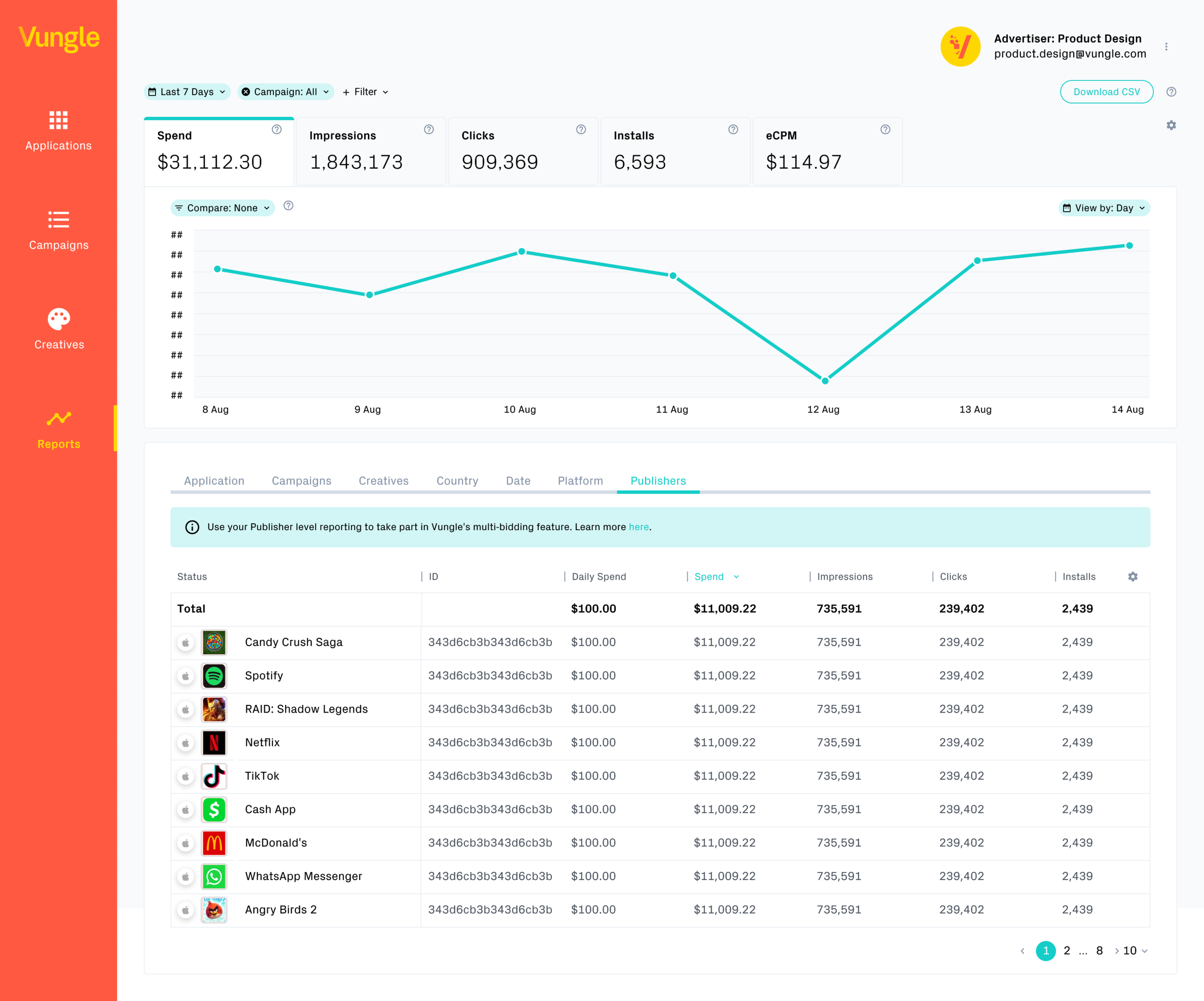Open the Compare: None dropdown
The image size is (1204, 1001).
pyautogui.click(x=222, y=208)
